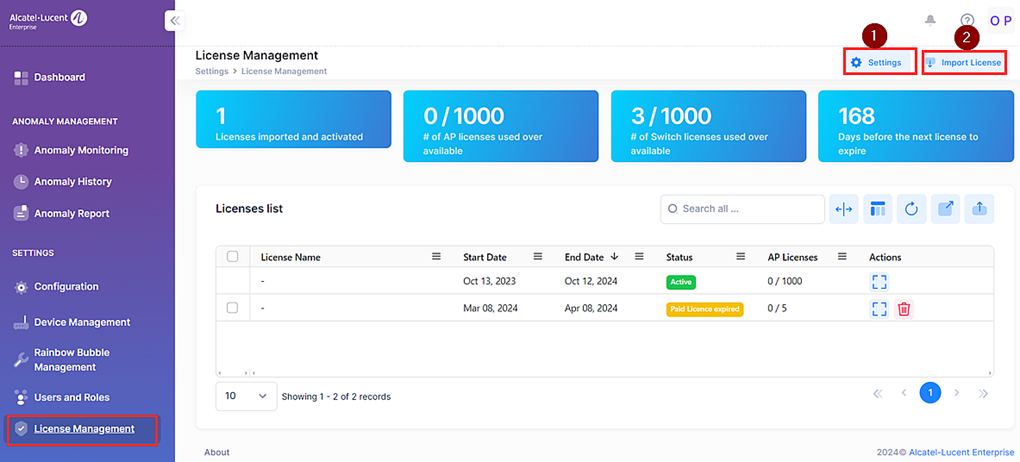Click the About link in footer
1020x462 pixels.
pyautogui.click(x=217, y=452)
